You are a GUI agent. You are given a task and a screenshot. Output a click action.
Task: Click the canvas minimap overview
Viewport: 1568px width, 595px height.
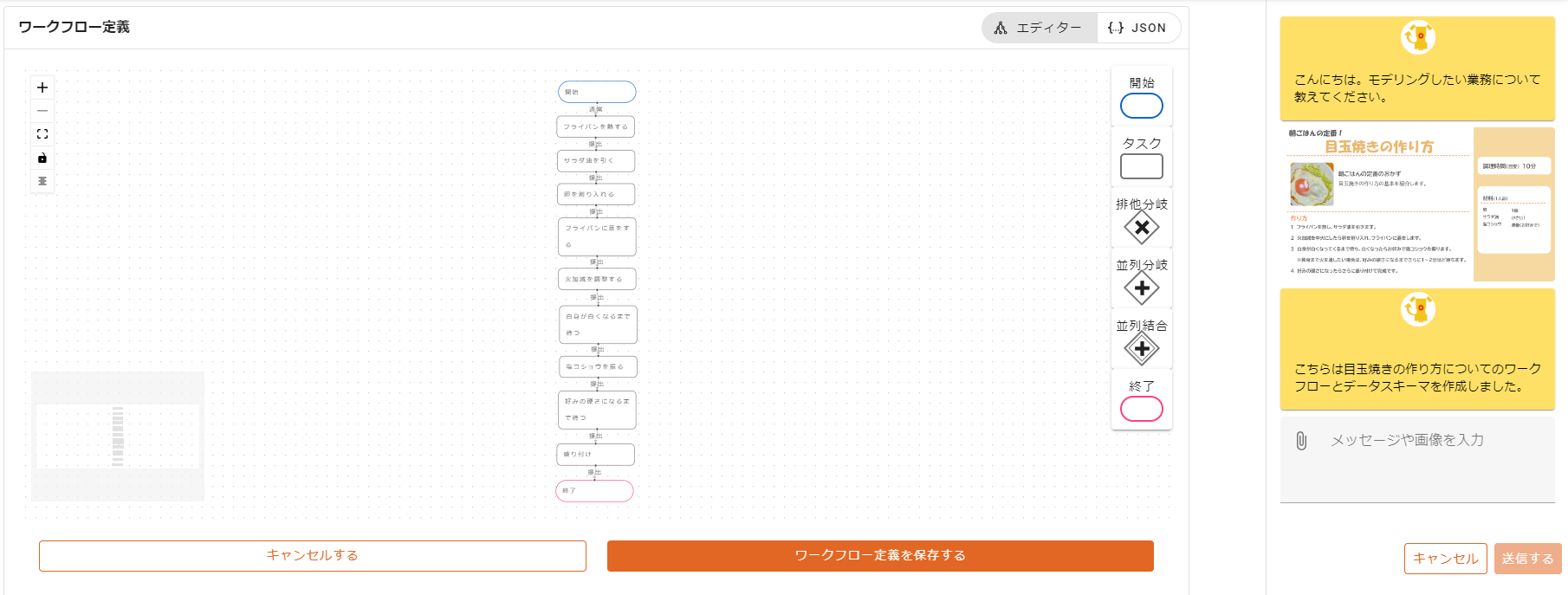pos(118,437)
